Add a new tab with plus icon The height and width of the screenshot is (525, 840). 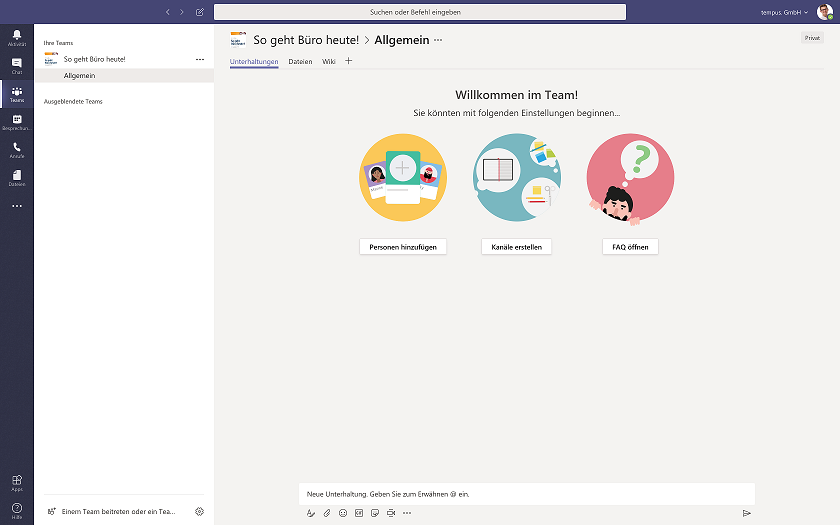pyautogui.click(x=348, y=61)
